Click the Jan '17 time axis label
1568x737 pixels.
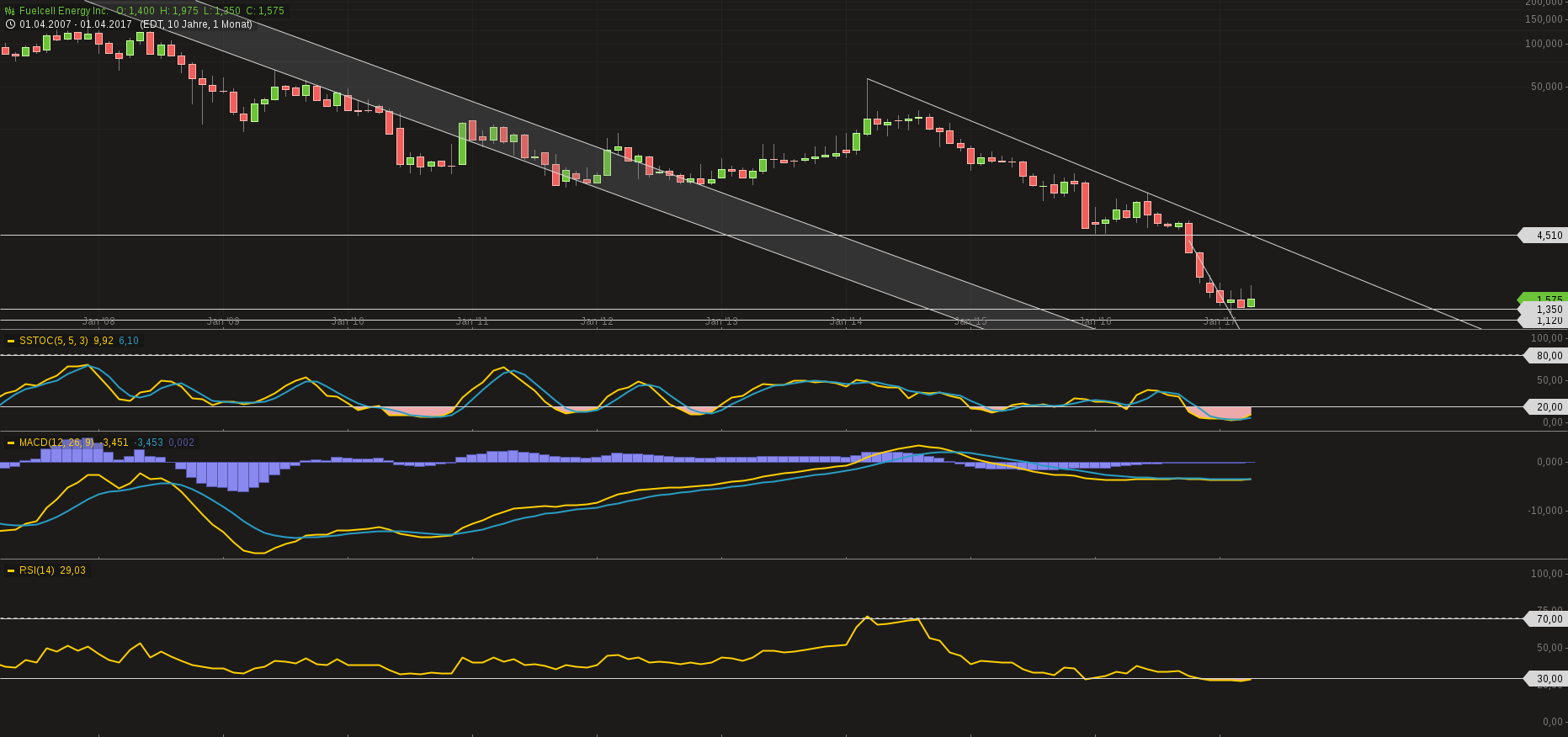point(1220,321)
